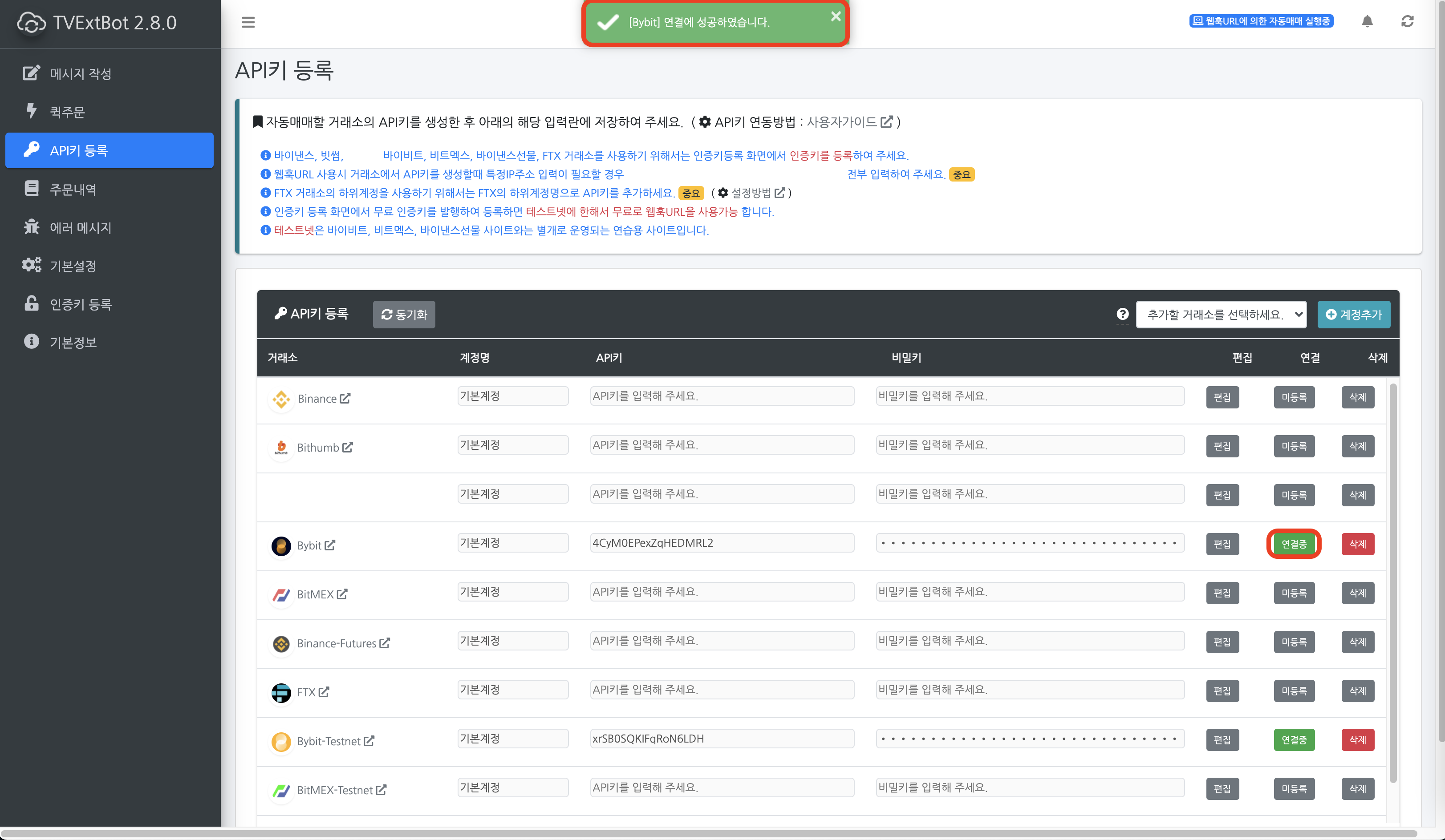The image size is (1445, 840).
Task: Open Bithumb external link icon
Action: click(348, 447)
